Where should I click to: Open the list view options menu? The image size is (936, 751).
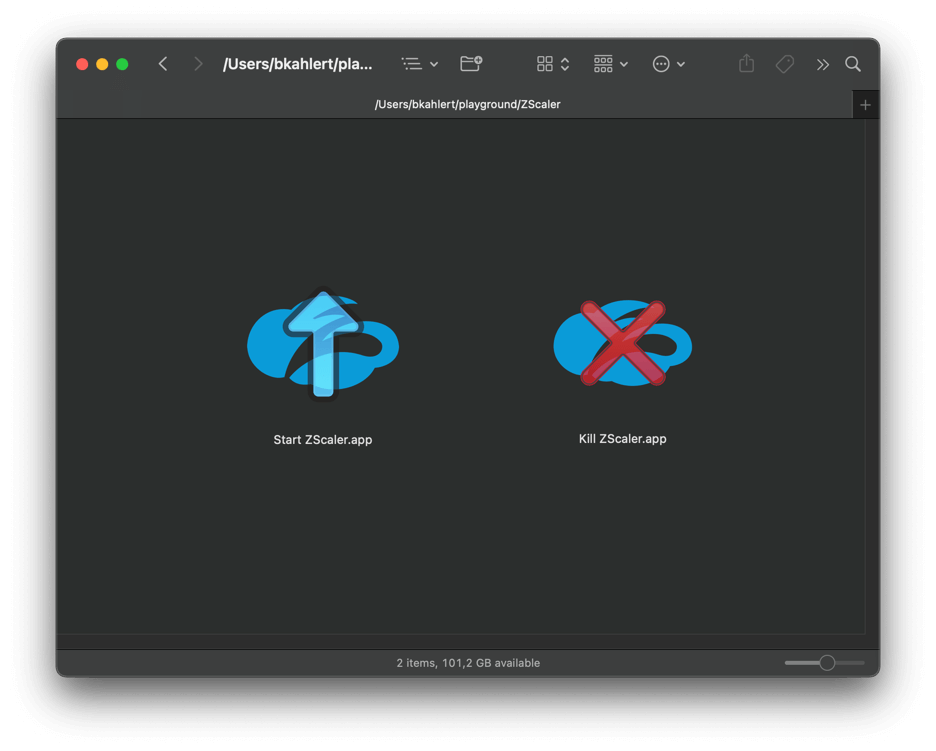pyautogui.click(x=420, y=64)
